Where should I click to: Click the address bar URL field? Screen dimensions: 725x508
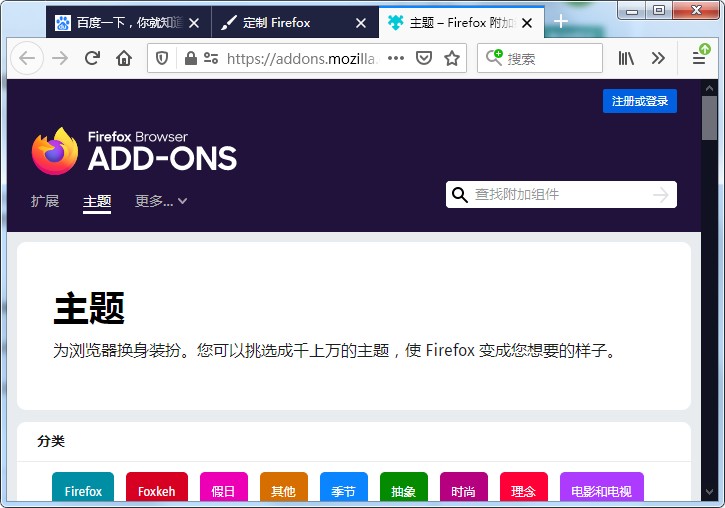click(302, 59)
